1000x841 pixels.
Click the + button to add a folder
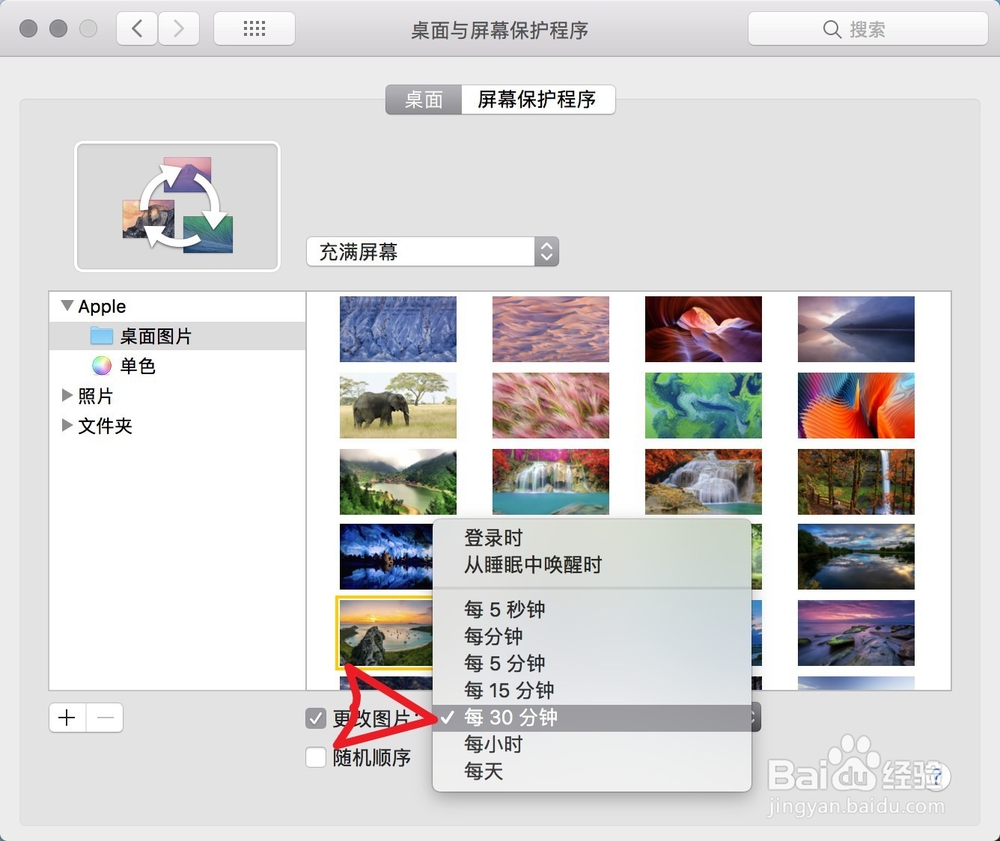click(66, 718)
